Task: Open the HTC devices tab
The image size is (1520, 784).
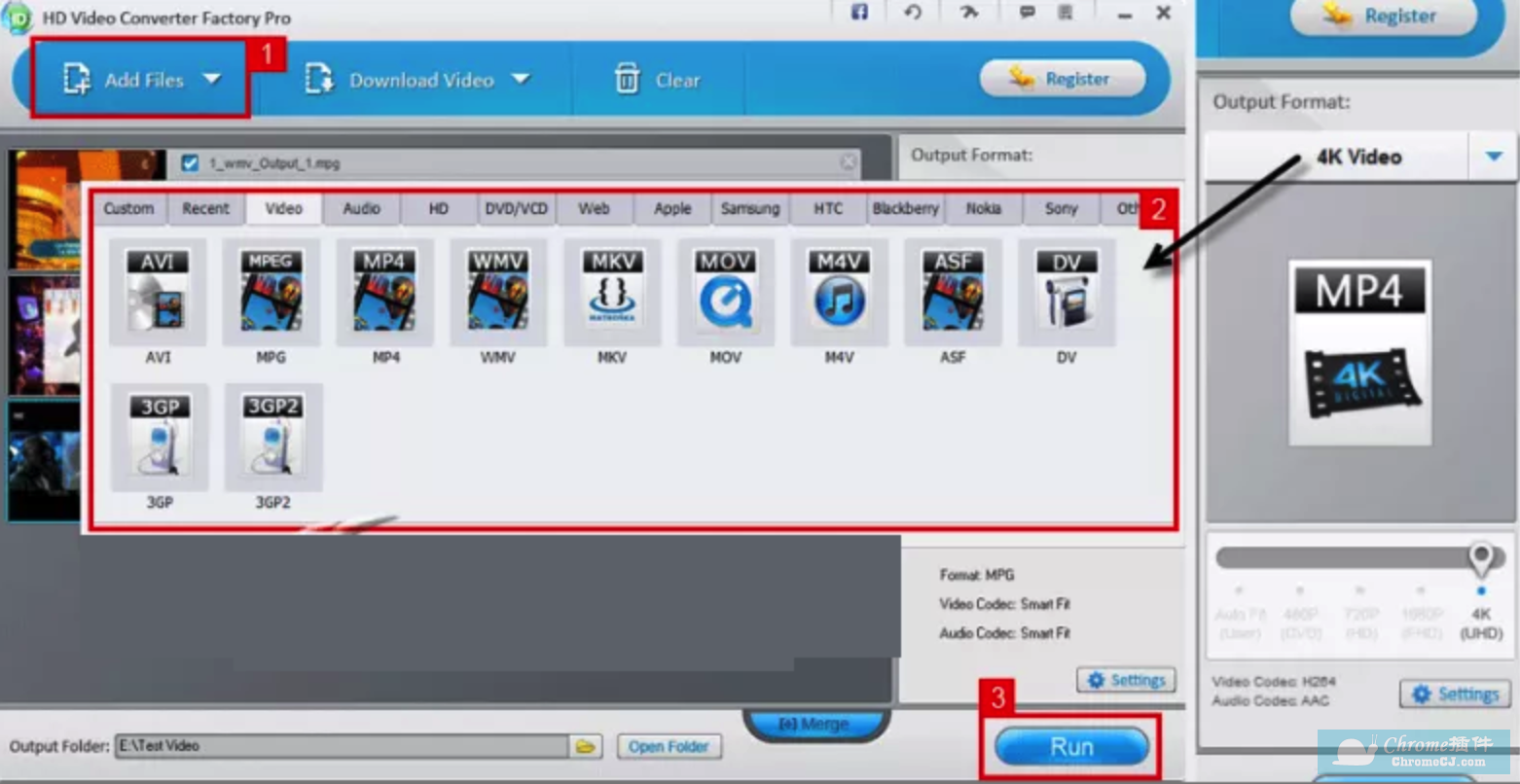Action: click(x=828, y=208)
